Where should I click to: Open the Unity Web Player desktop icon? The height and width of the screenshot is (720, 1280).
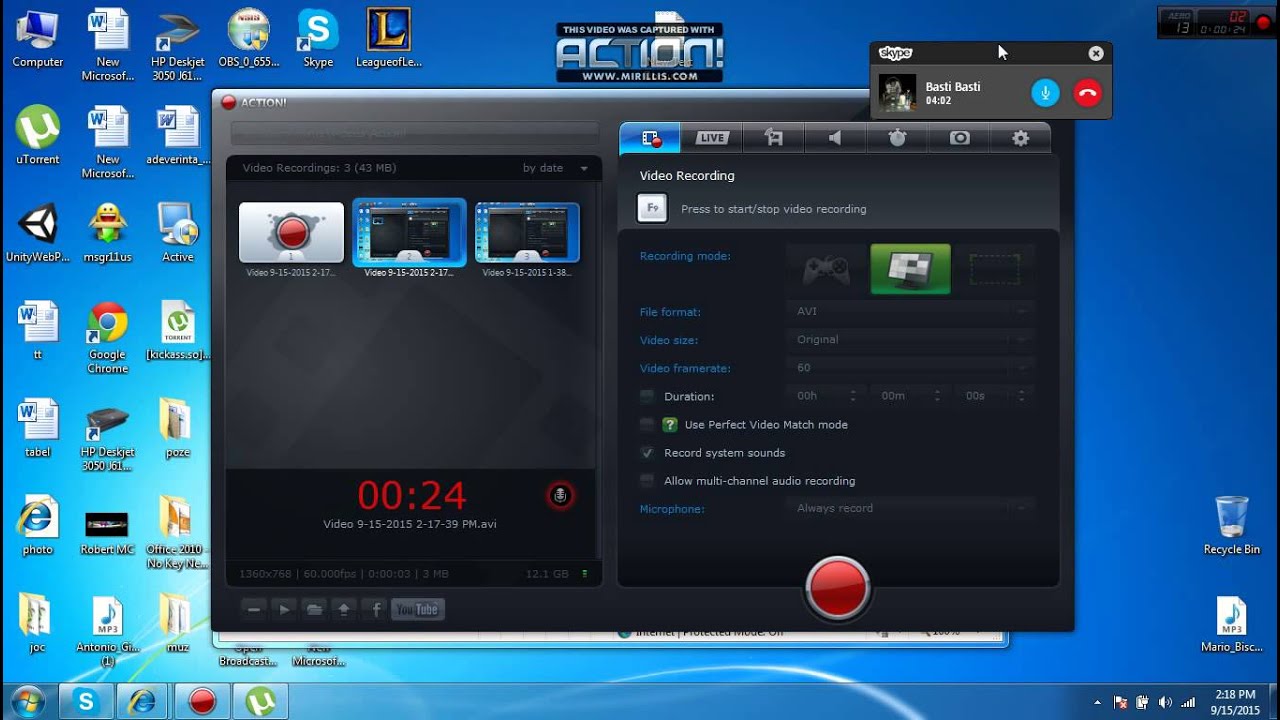pos(38,234)
